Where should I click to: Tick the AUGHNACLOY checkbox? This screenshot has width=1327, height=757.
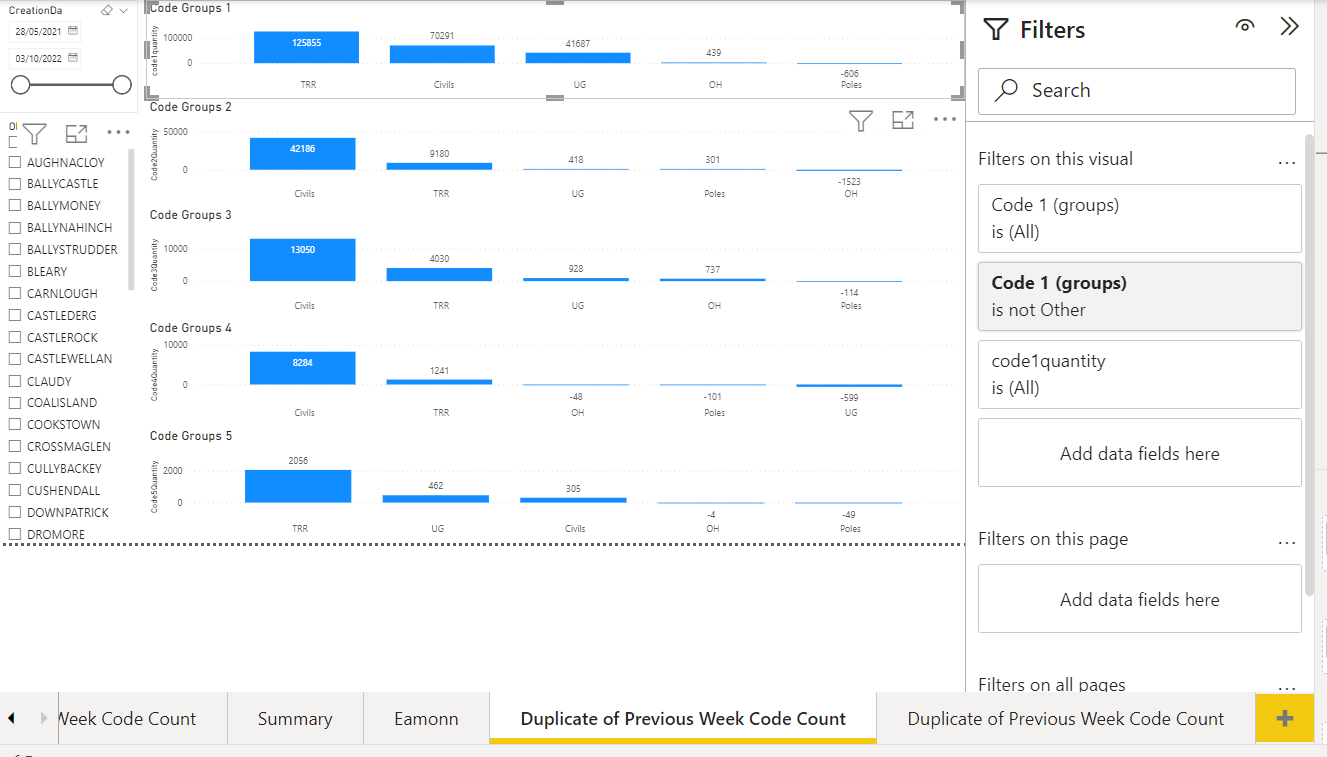tap(15, 163)
